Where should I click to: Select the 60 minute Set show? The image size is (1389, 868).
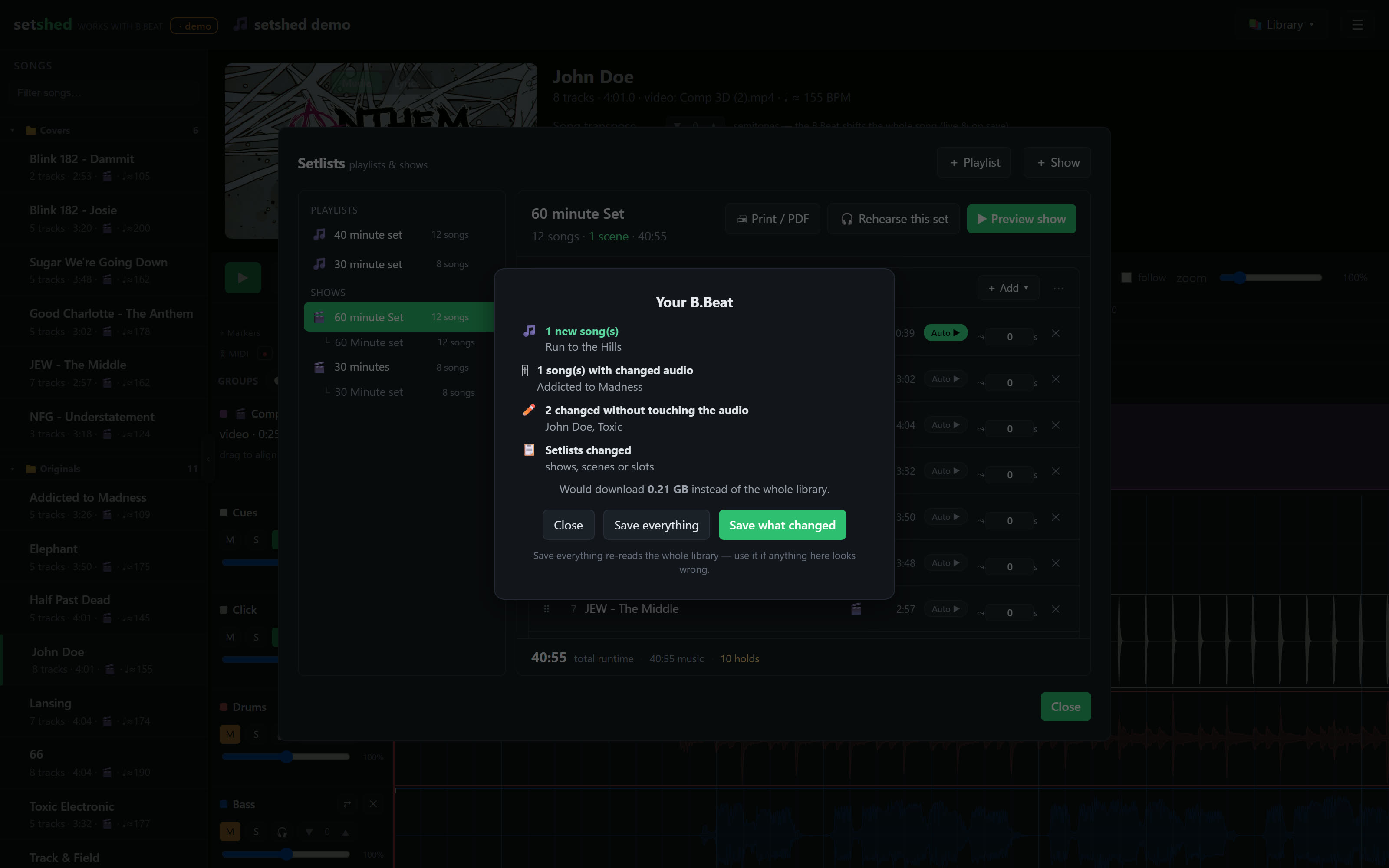(x=398, y=317)
